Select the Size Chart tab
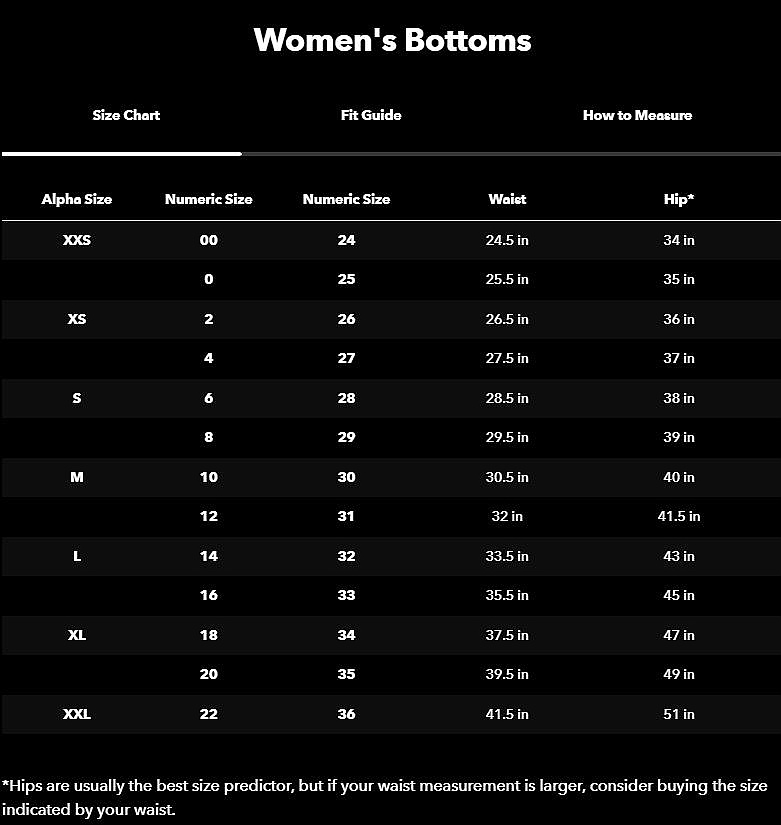The width and height of the screenshot is (781, 825). 126,115
